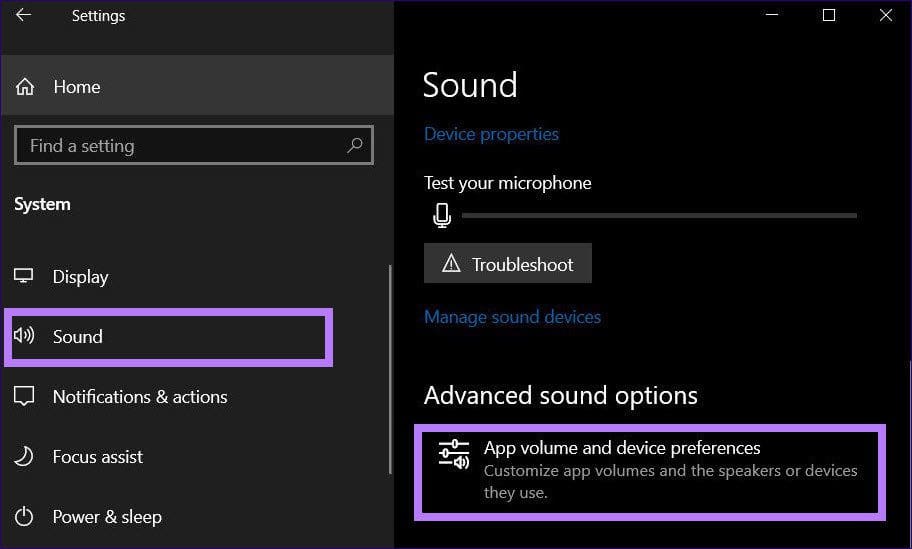Click the System category heading

pos(42,204)
